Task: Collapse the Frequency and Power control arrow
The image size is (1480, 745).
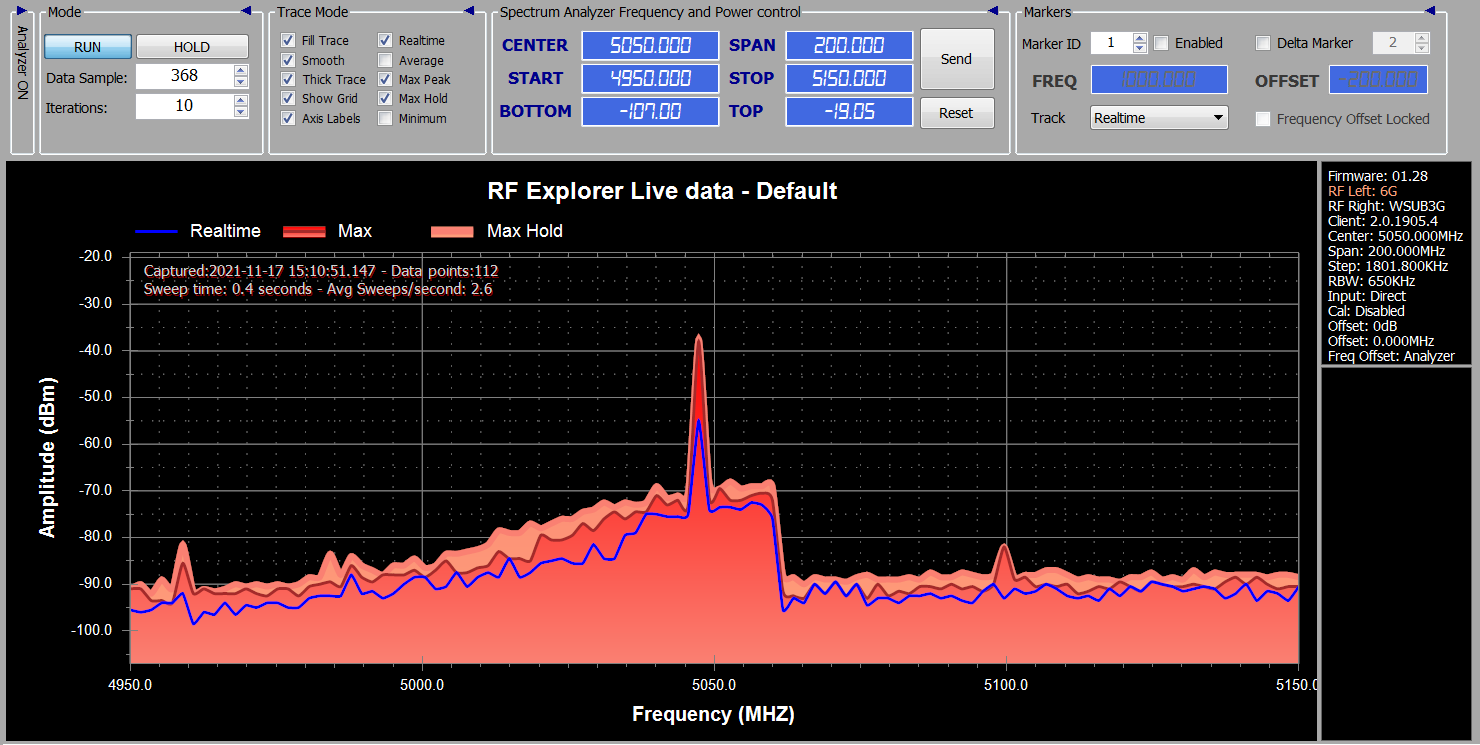Action: click(993, 11)
